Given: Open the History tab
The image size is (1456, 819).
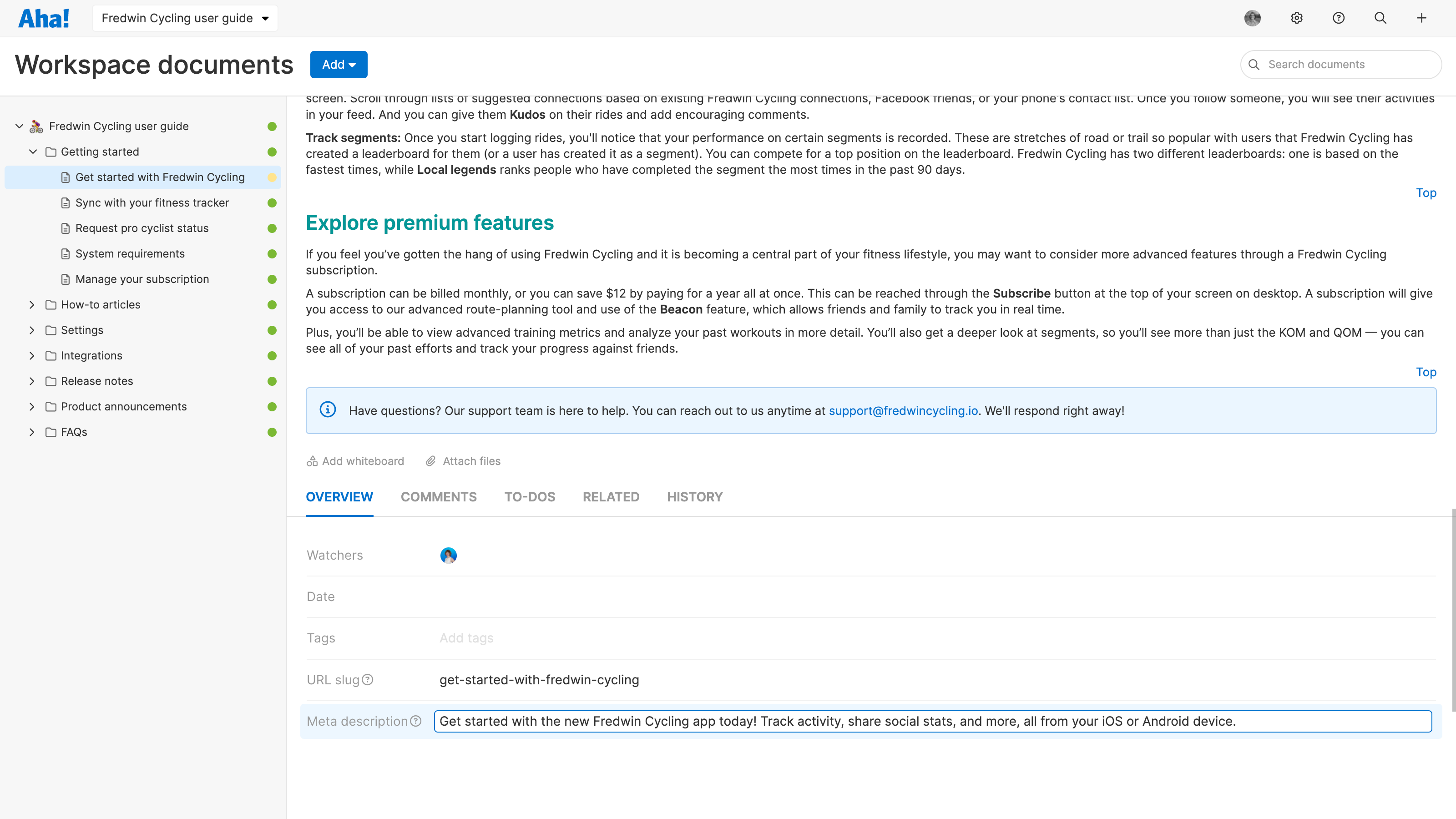Looking at the screenshot, I should 695,497.
